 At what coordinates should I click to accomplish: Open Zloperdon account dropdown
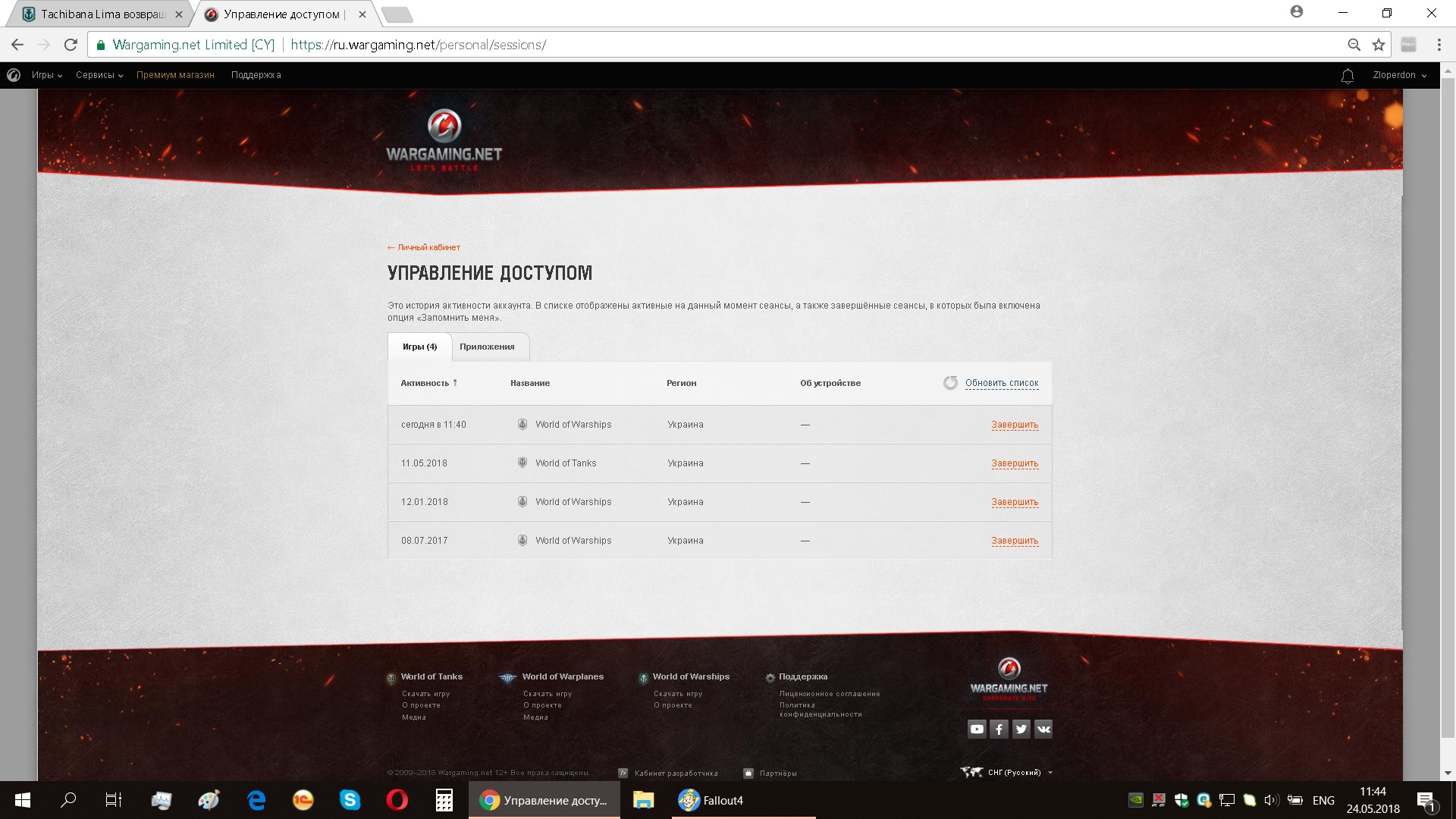pyautogui.click(x=1399, y=75)
